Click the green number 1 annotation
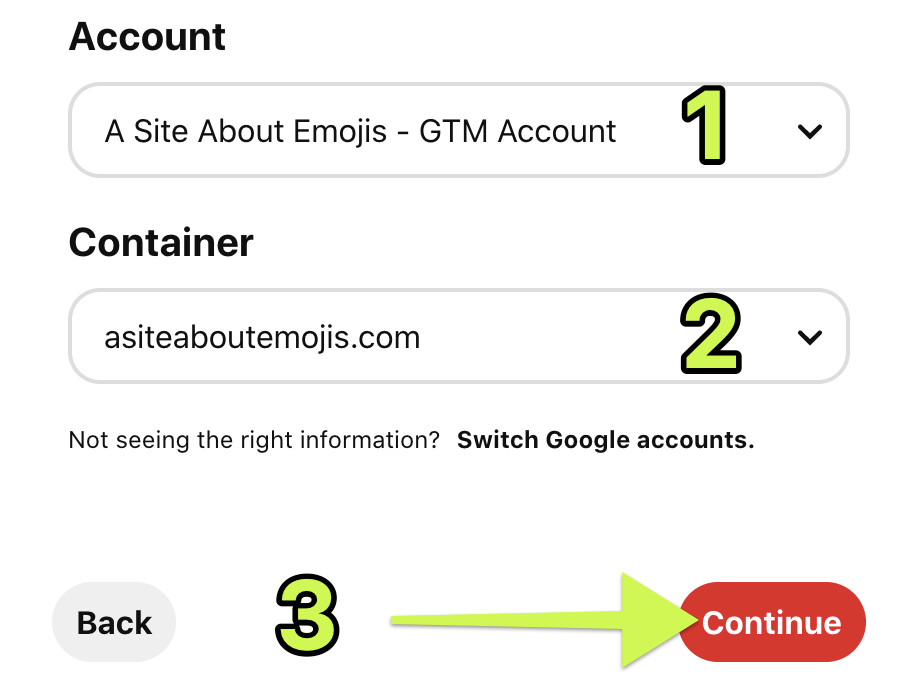This screenshot has height=698, width=916. click(x=704, y=126)
